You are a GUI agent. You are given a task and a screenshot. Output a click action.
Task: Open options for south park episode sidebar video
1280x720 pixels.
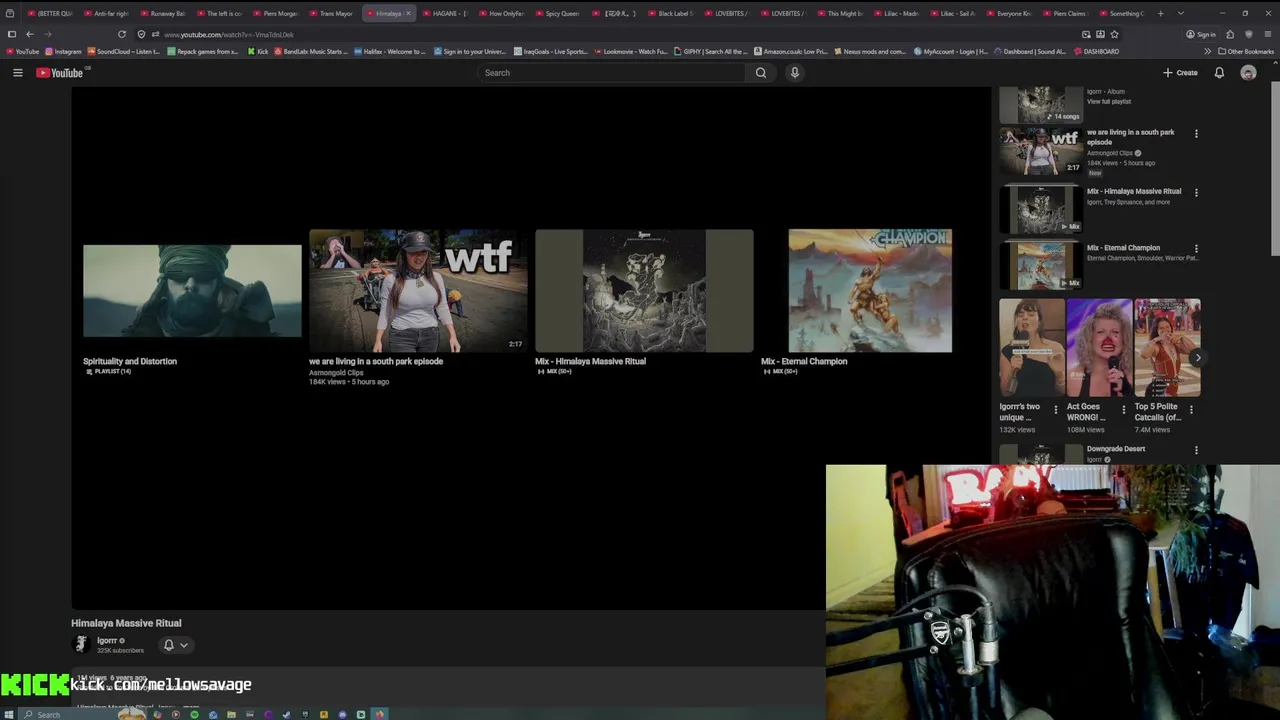click(x=1196, y=134)
